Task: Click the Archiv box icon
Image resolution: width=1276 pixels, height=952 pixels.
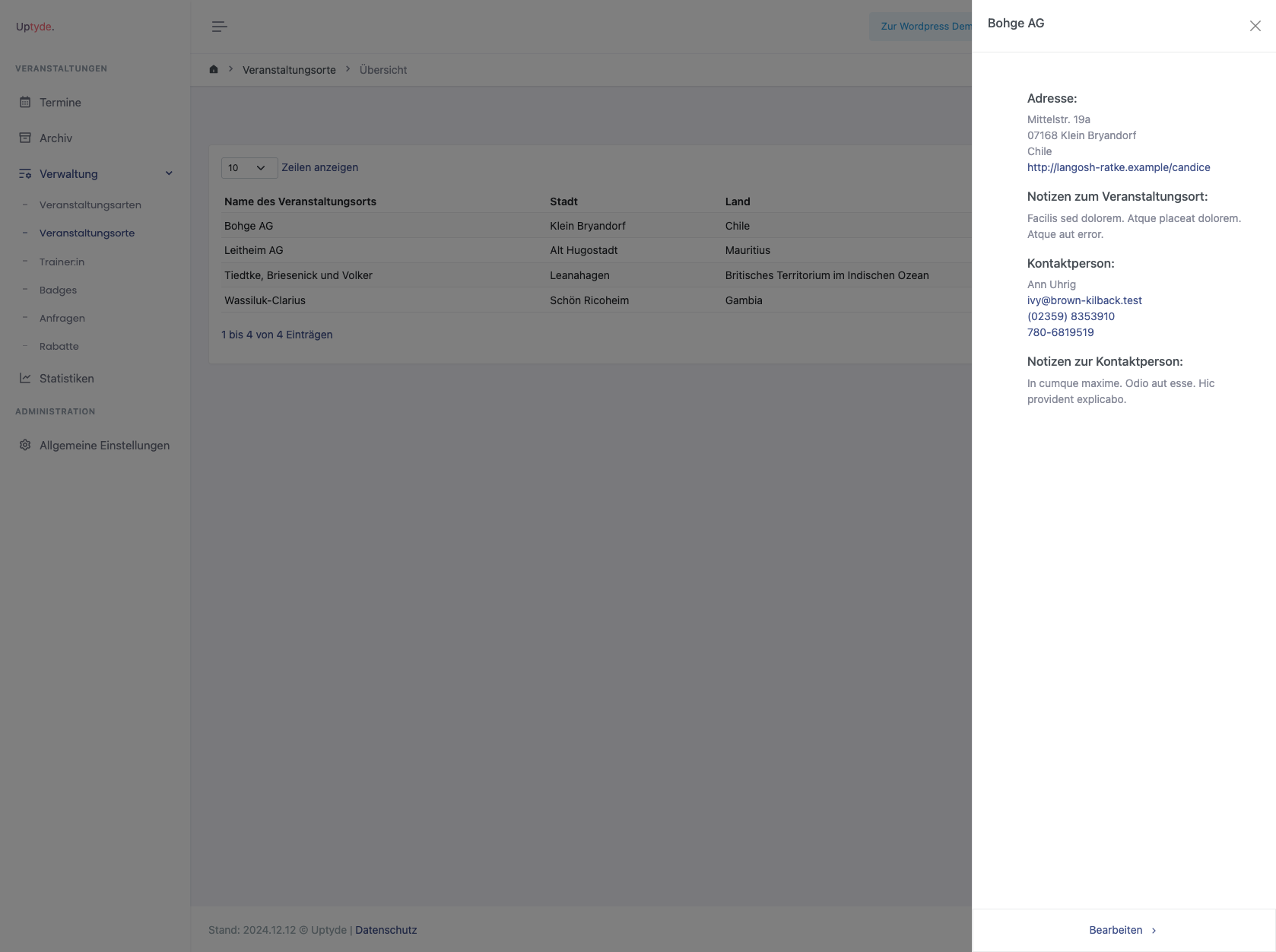Action: point(25,138)
